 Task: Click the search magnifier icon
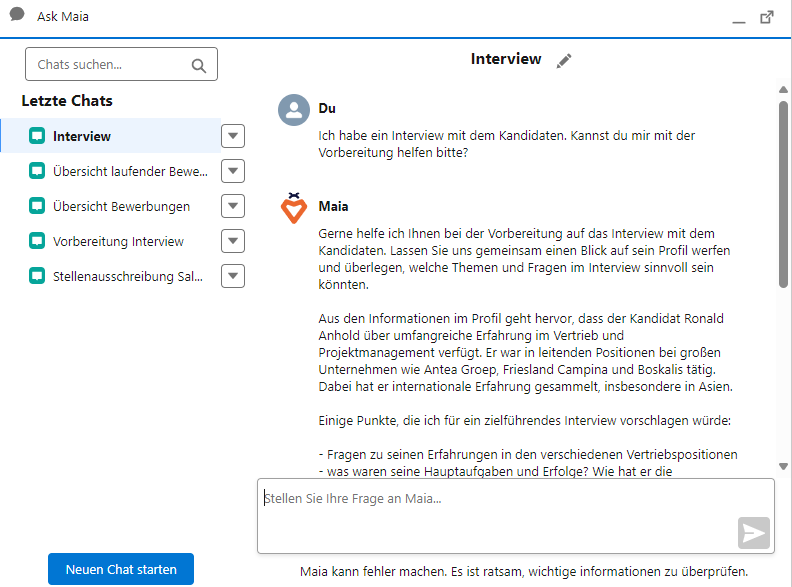[x=198, y=66]
